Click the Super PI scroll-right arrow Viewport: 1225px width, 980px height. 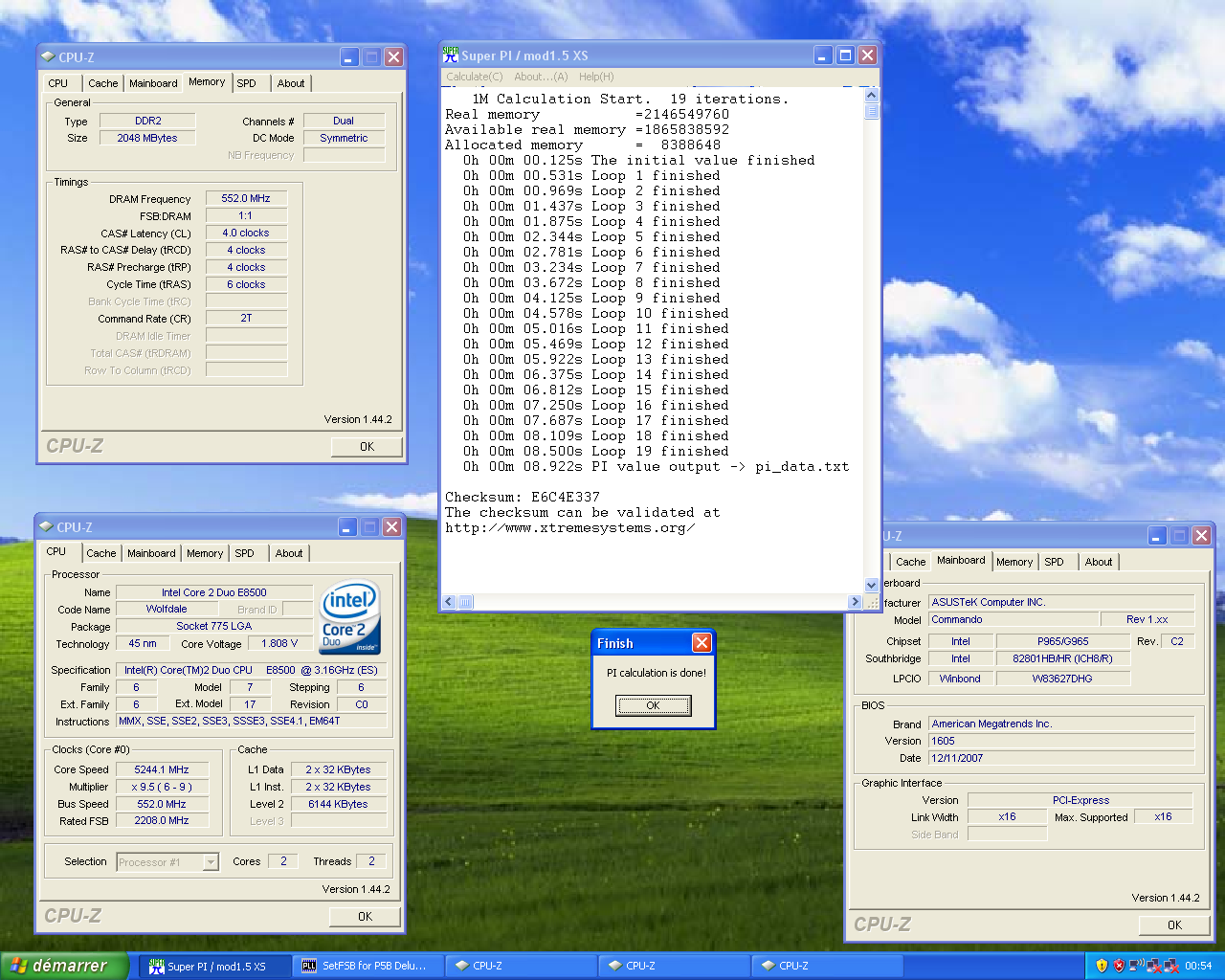pos(855,602)
